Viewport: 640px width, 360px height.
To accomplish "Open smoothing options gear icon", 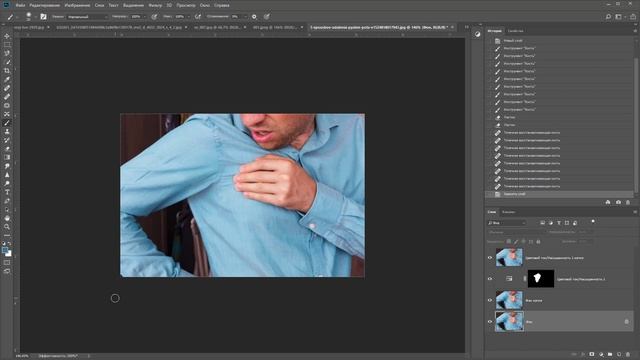I will pos(254,17).
